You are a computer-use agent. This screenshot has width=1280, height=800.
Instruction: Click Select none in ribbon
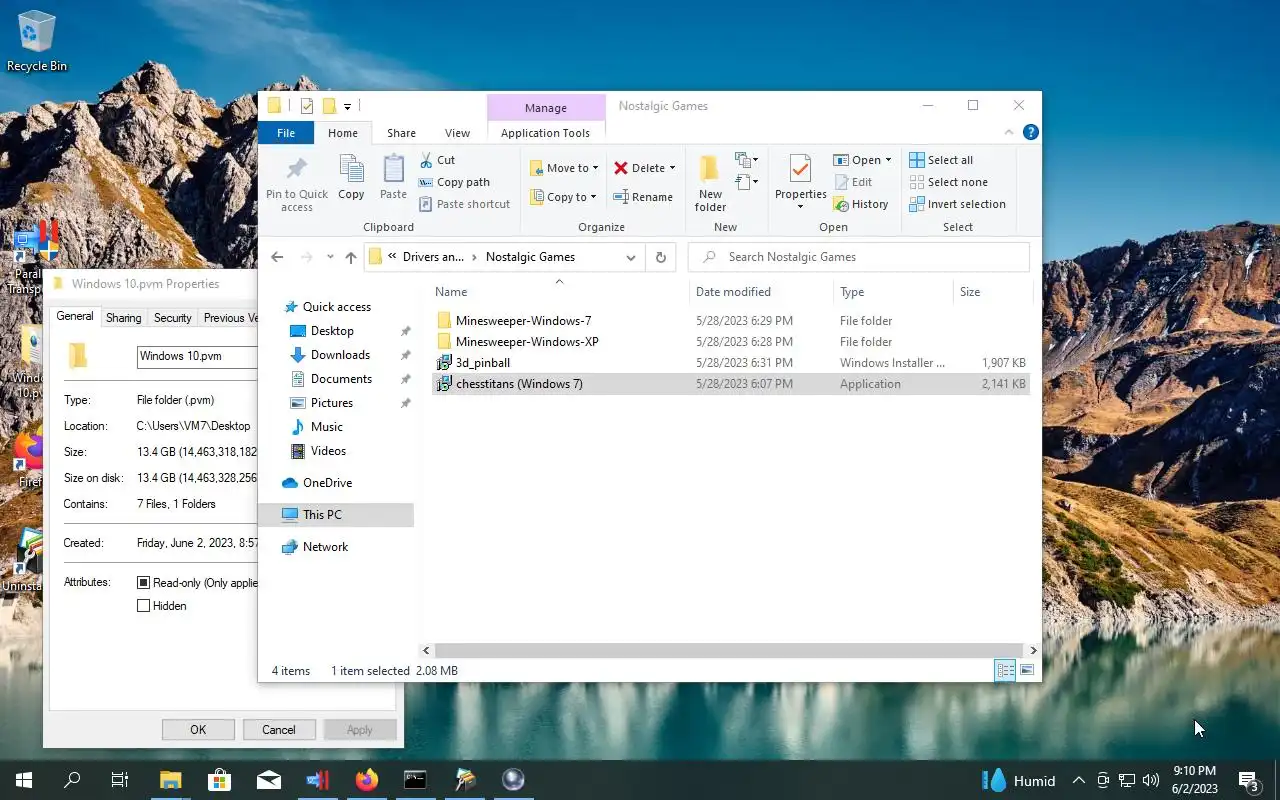tap(948, 182)
